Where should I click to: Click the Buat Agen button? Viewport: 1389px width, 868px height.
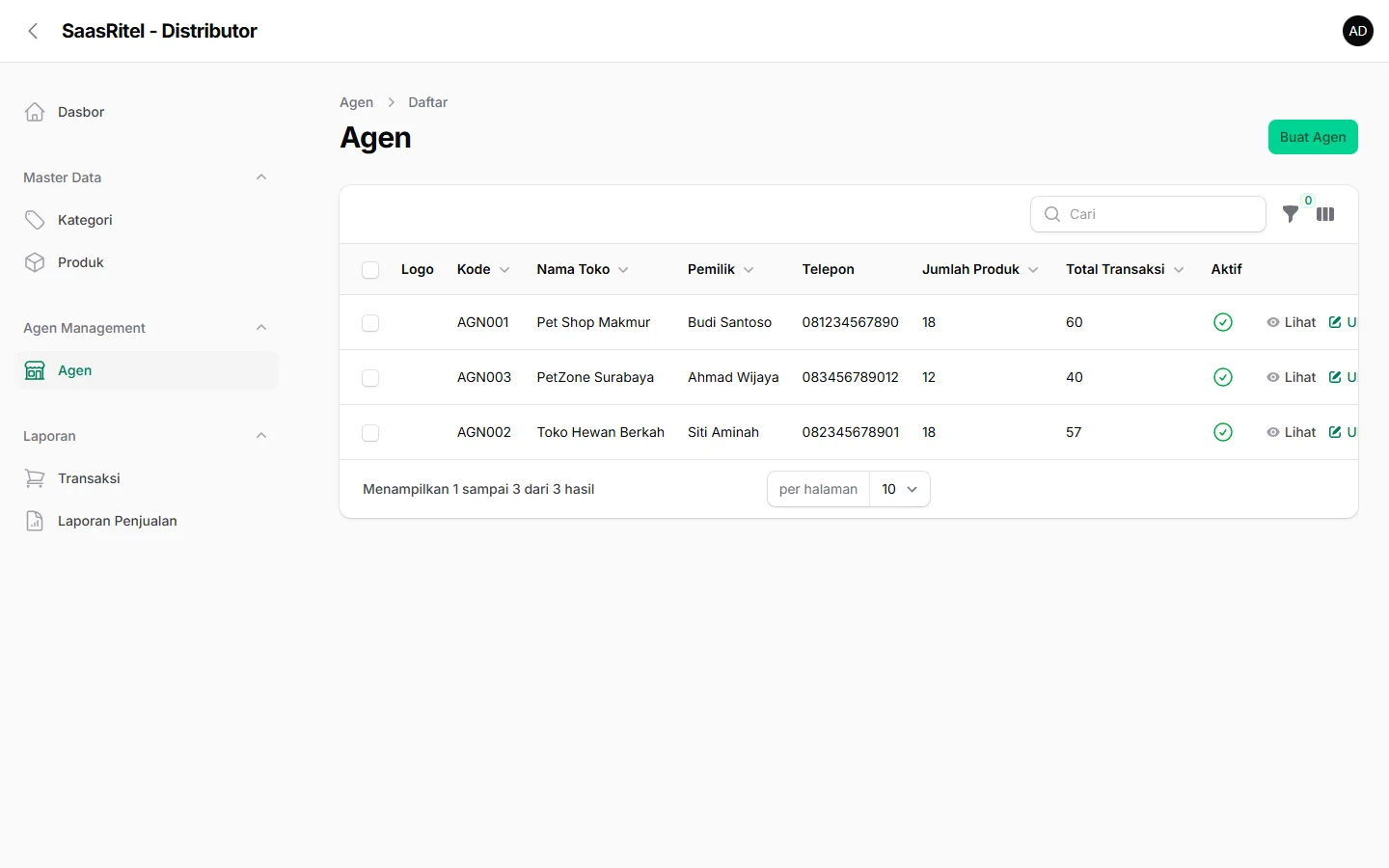[1313, 137]
